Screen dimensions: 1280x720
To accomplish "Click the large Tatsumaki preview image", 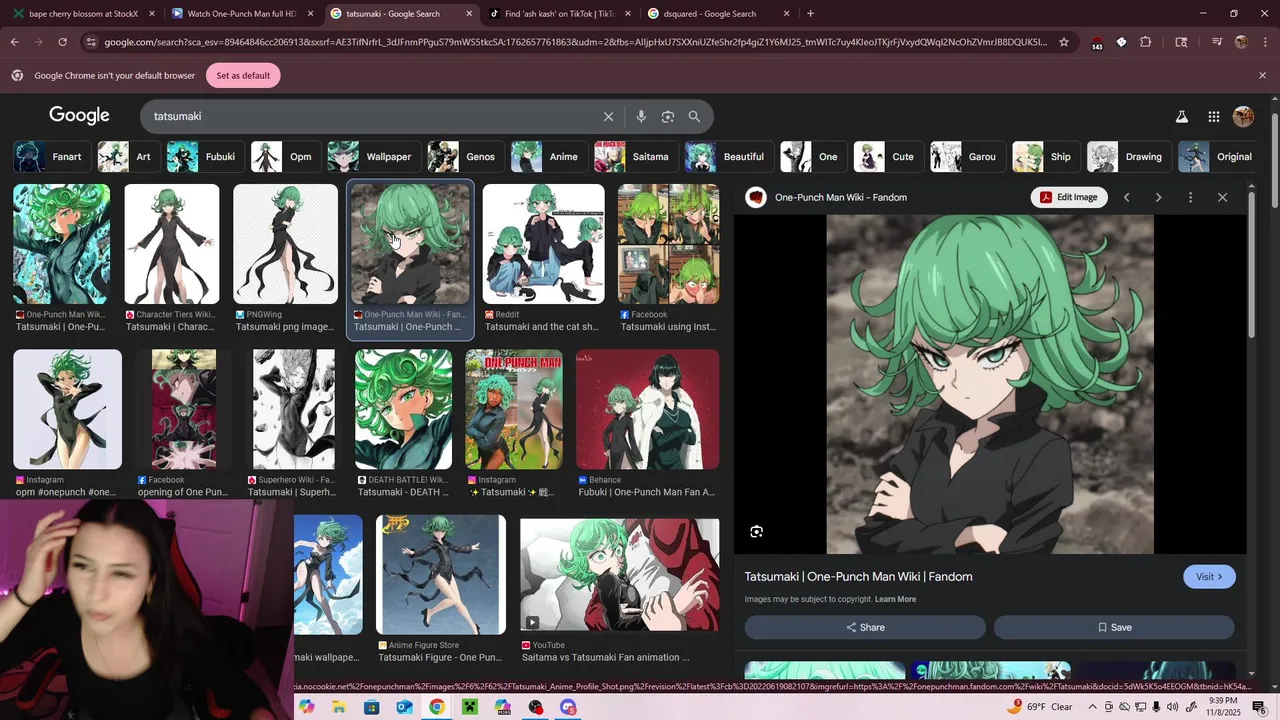I will pyautogui.click(x=990, y=384).
